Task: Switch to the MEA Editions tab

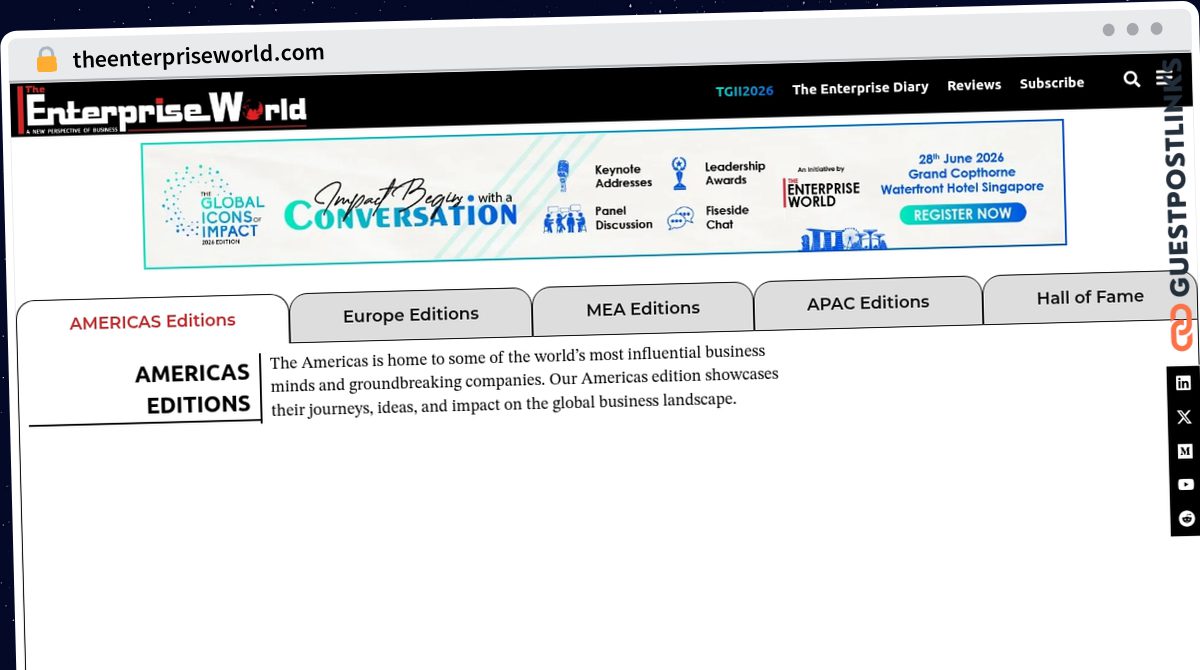Action: 643,309
